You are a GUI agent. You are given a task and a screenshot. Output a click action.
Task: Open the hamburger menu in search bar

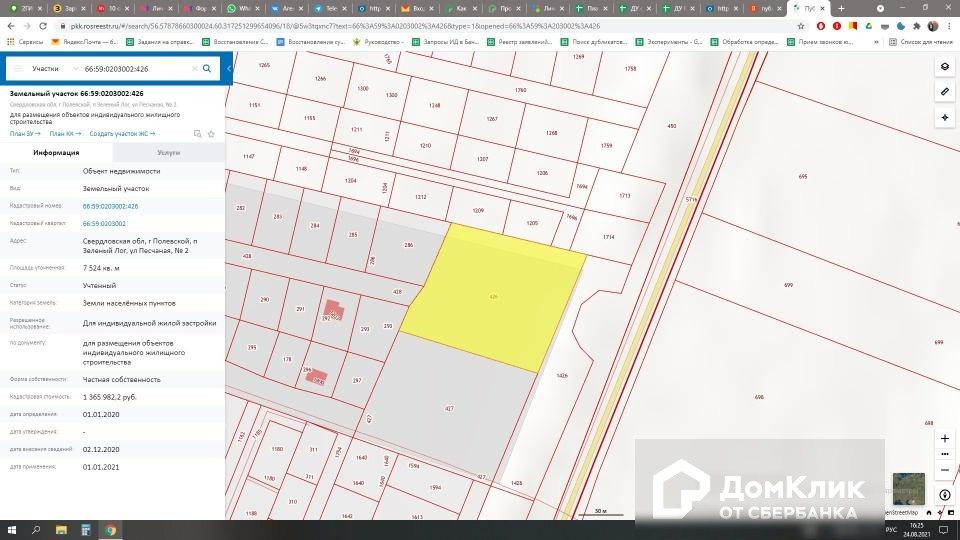pos(18,69)
